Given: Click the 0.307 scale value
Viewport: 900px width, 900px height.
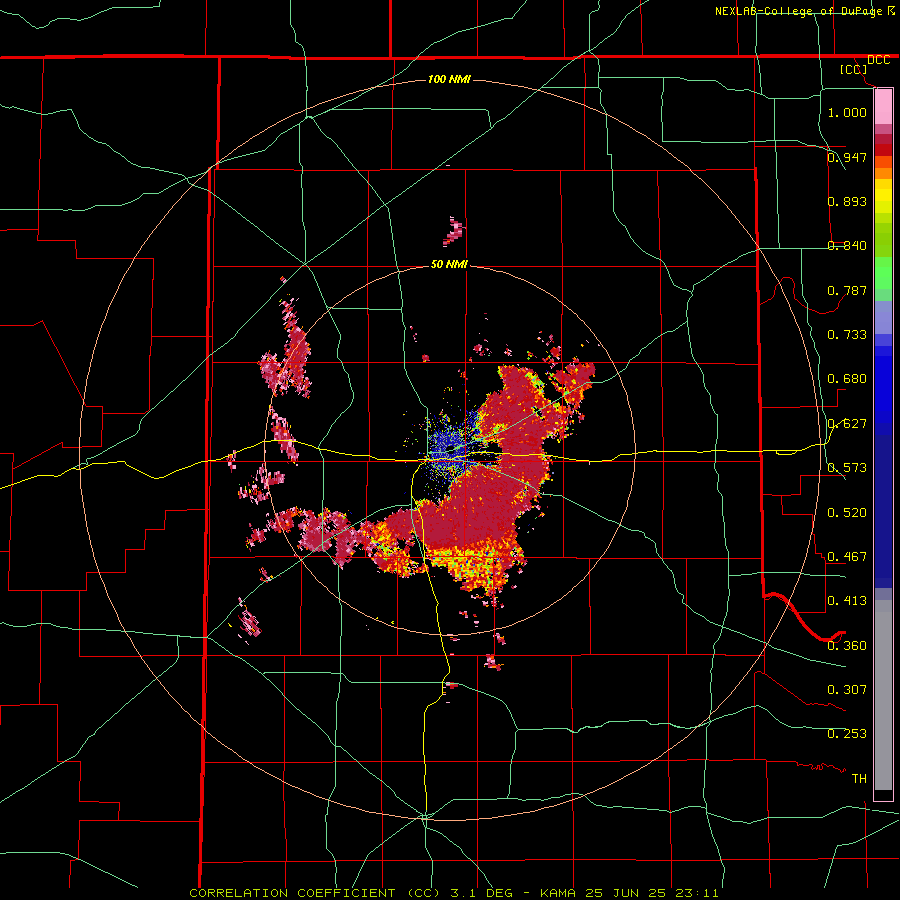Looking at the screenshot, I should tap(847, 689).
